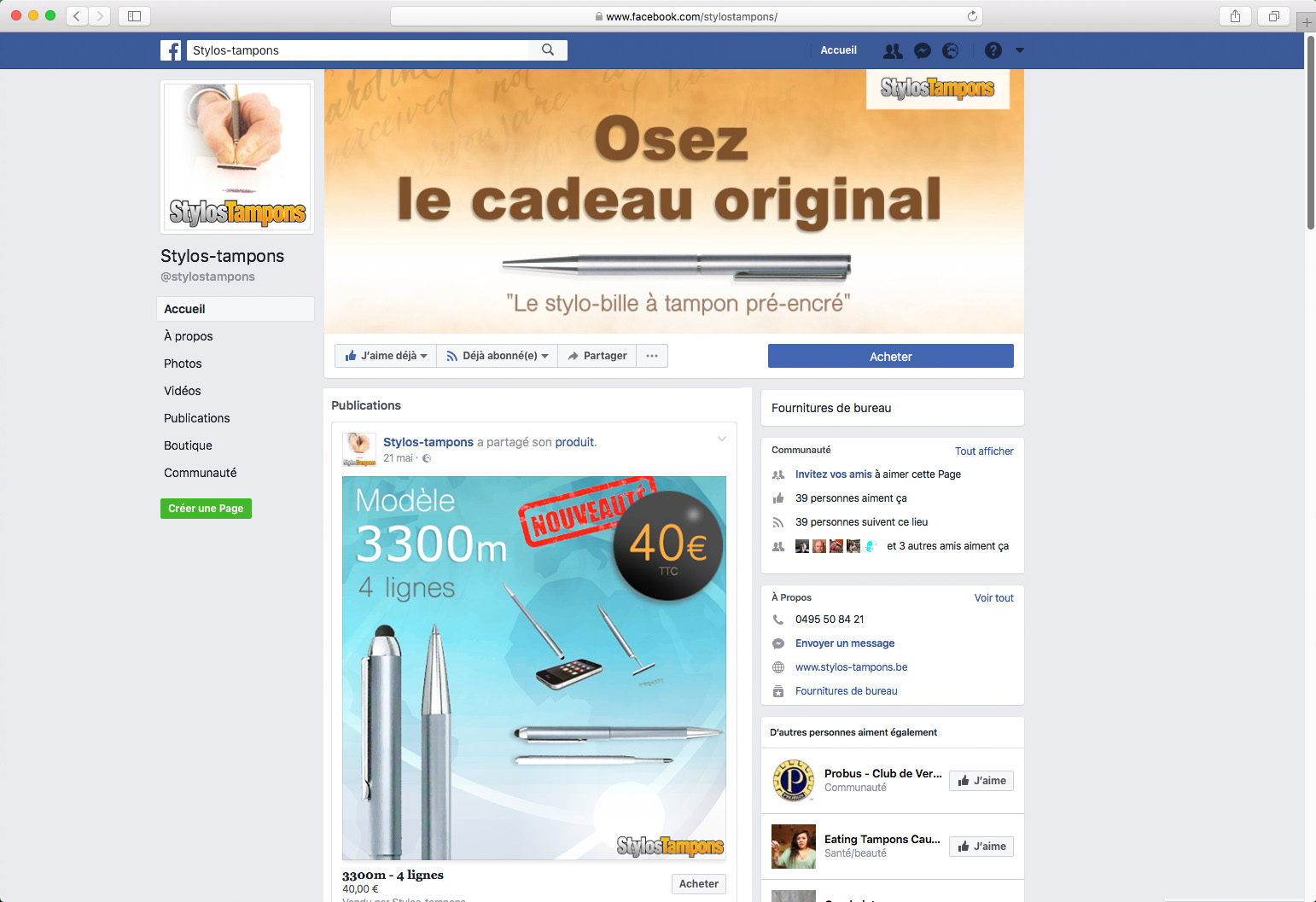The image size is (1316, 902).
Task: Click the Facebook logo icon
Action: 171,50
